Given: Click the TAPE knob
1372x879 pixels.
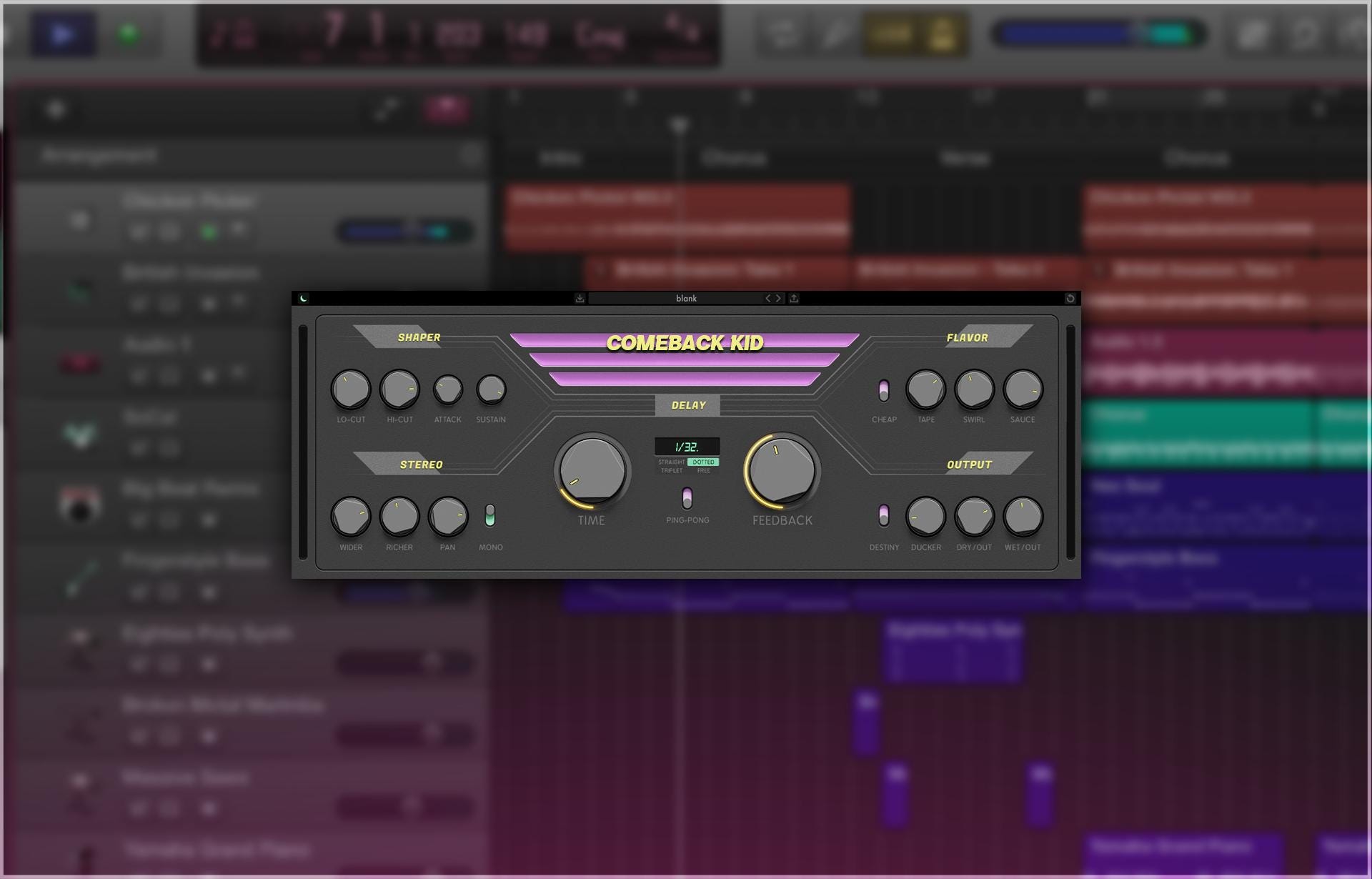Looking at the screenshot, I should tap(925, 389).
